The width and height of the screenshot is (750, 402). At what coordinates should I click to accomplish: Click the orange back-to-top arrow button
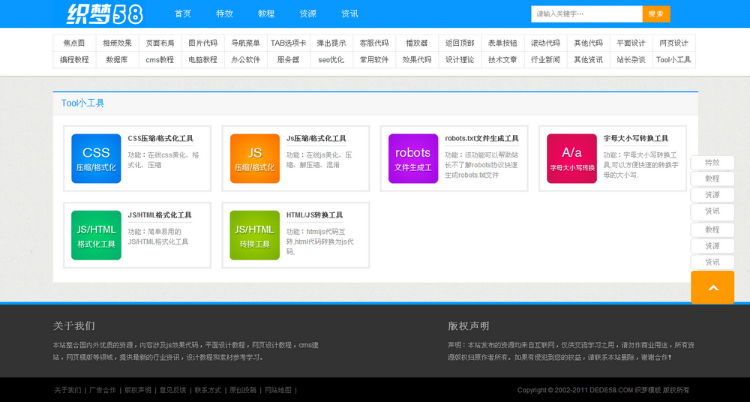pyautogui.click(x=712, y=288)
